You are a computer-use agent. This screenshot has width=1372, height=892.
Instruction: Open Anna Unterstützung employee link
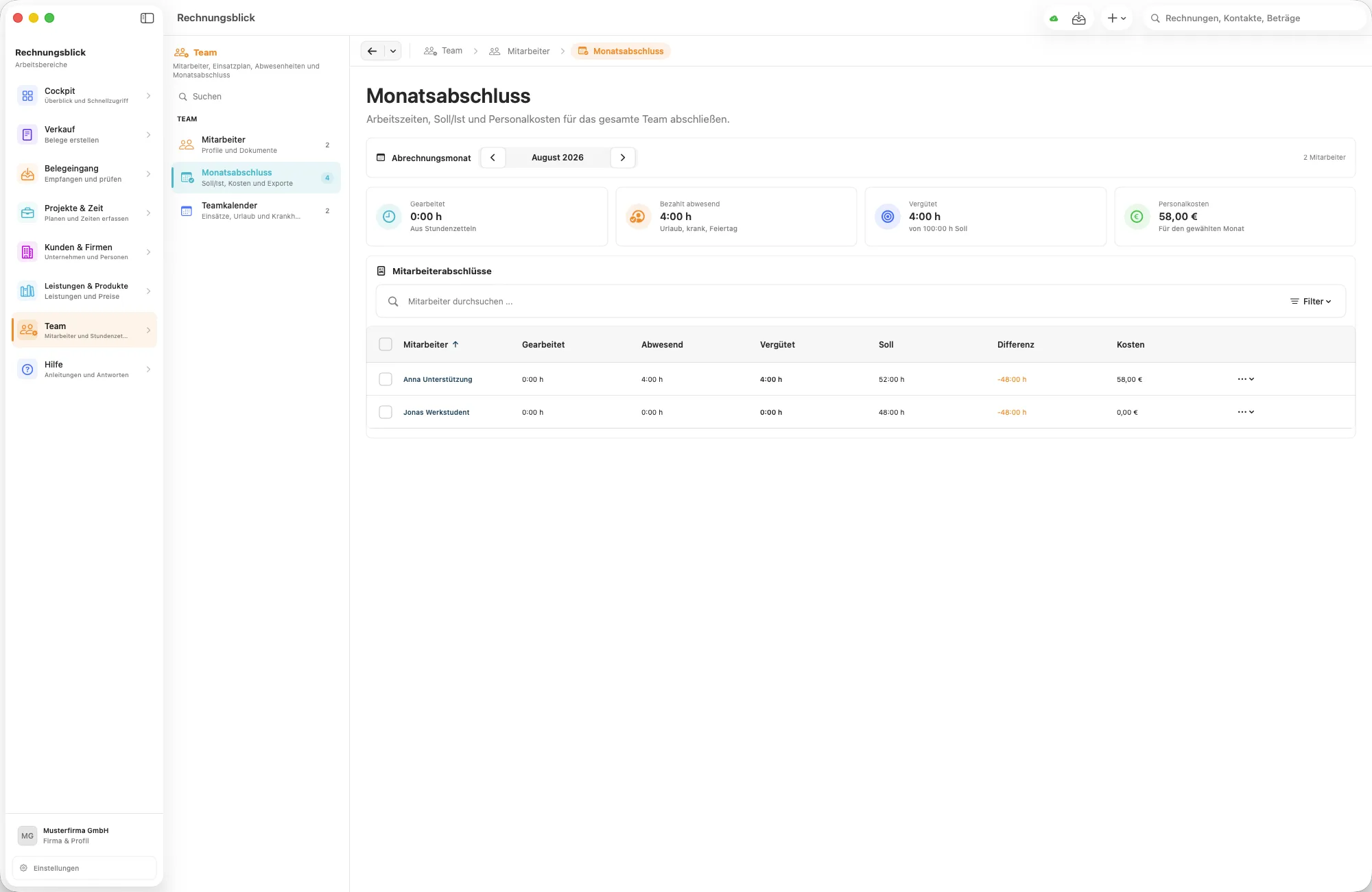(438, 379)
